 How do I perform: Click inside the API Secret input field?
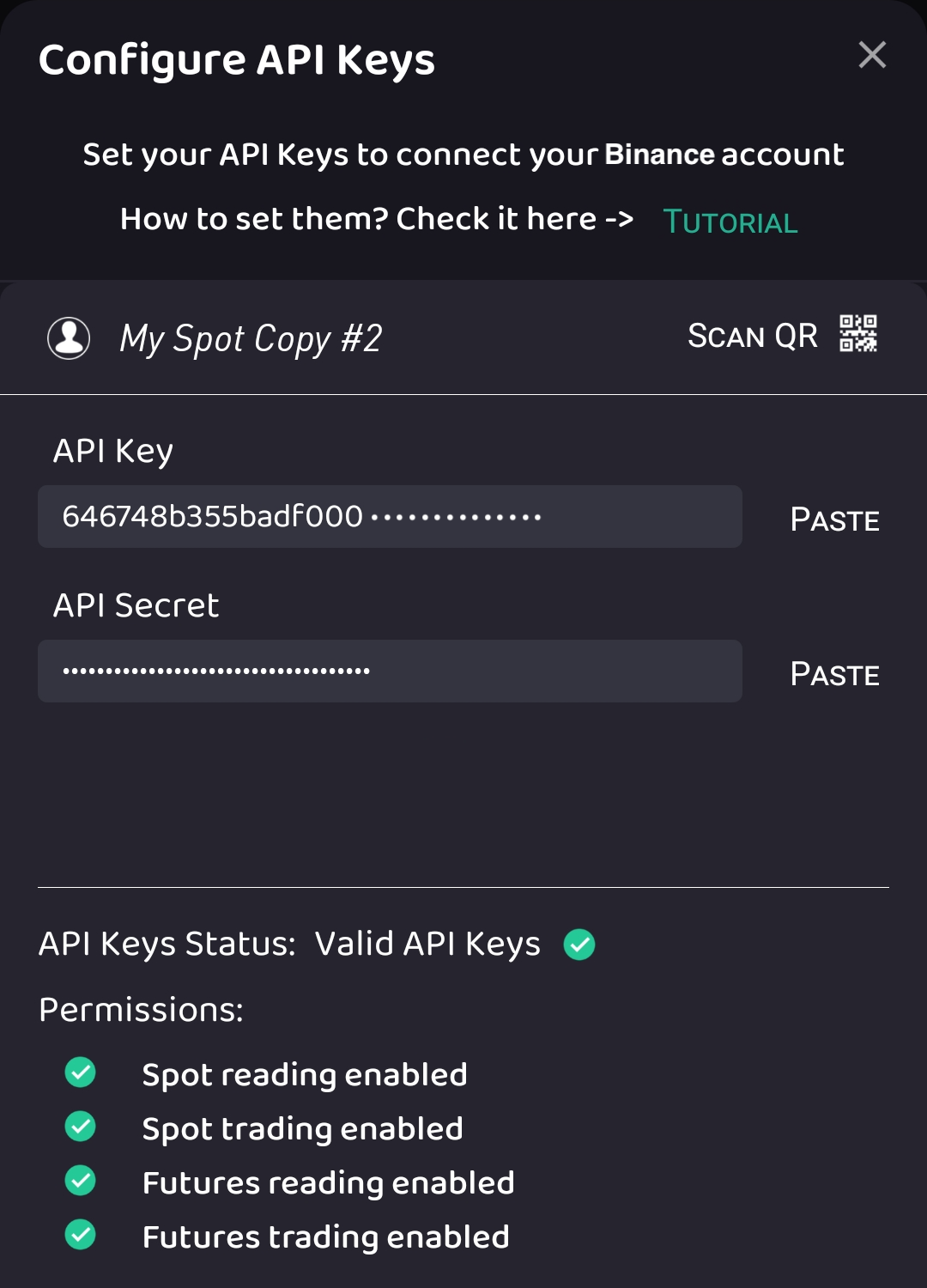388,671
